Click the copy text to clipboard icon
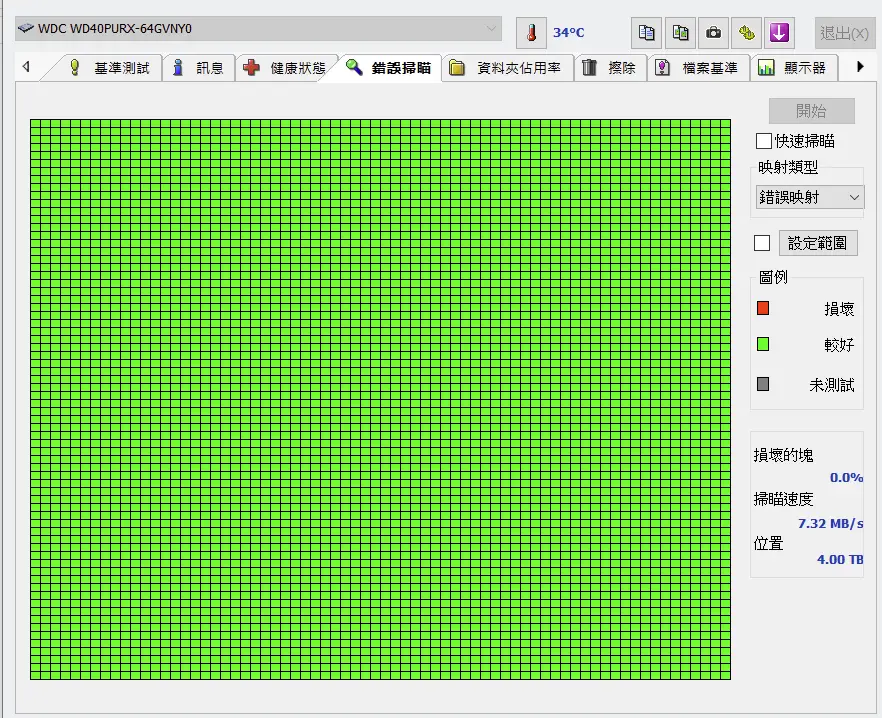Screen dimensions: 882x718 [x=646, y=32]
